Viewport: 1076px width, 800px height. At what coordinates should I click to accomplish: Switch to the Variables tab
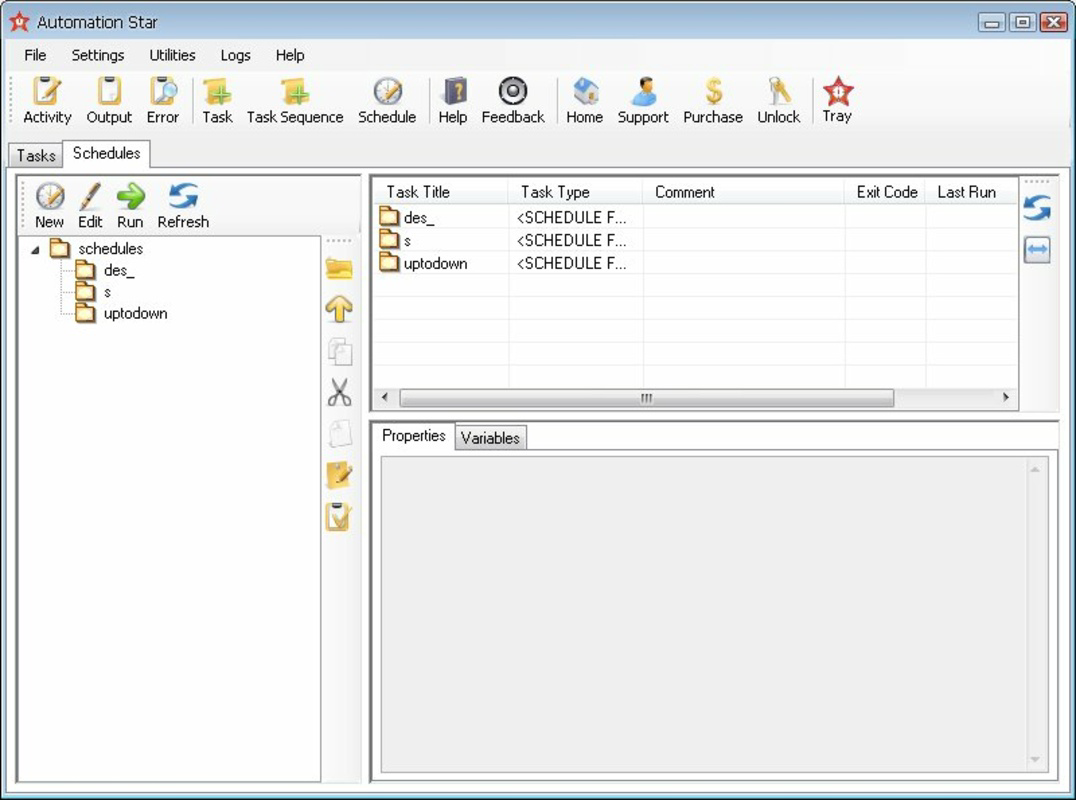tap(490, 438)
